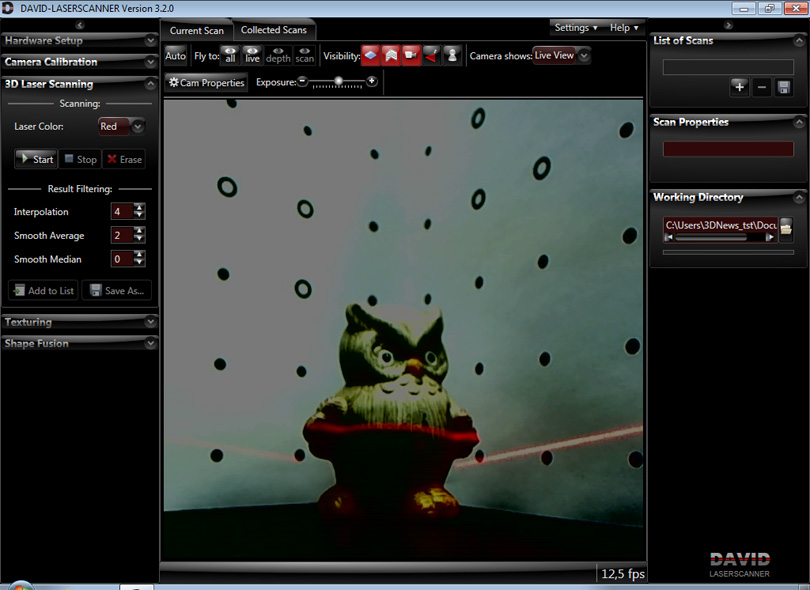Fly to the live camera view
The height and width of the screenshot is (590, 810).
[252, 55]
